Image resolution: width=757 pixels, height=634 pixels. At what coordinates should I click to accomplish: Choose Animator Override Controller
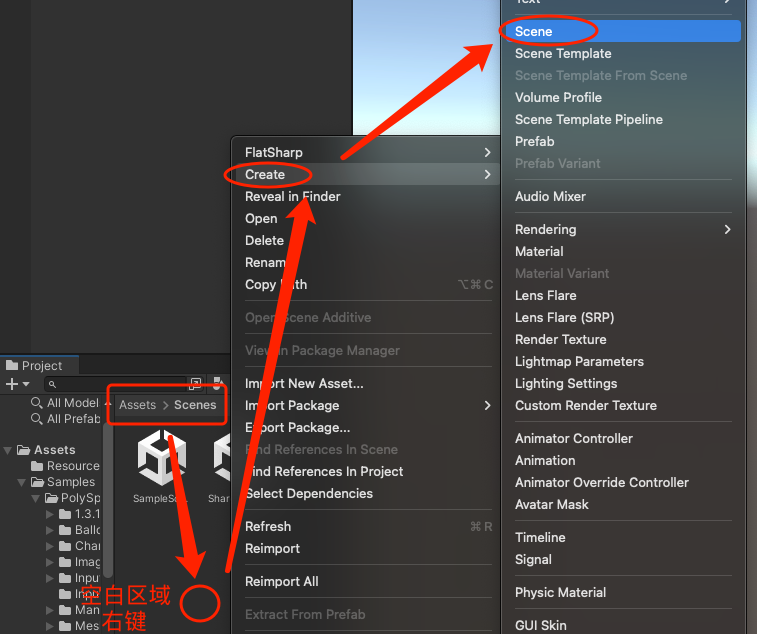pos(622,482)
